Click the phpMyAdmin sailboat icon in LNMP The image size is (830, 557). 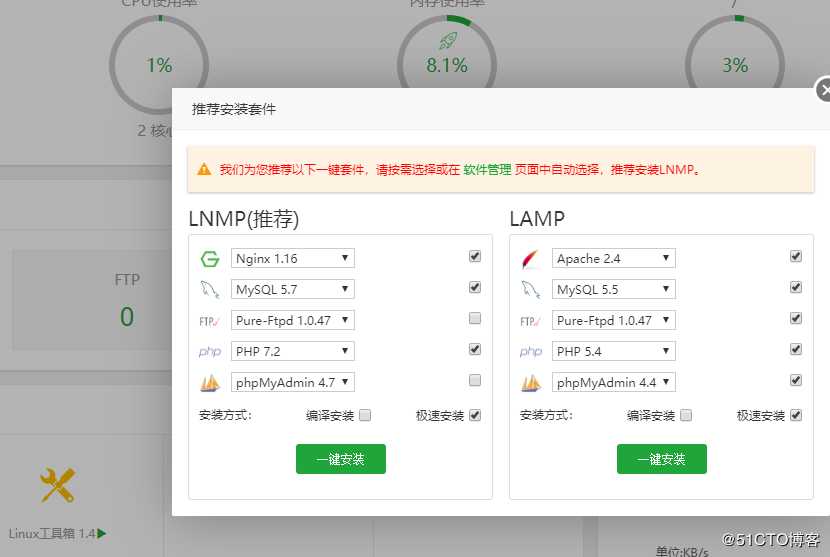[210, 383]
